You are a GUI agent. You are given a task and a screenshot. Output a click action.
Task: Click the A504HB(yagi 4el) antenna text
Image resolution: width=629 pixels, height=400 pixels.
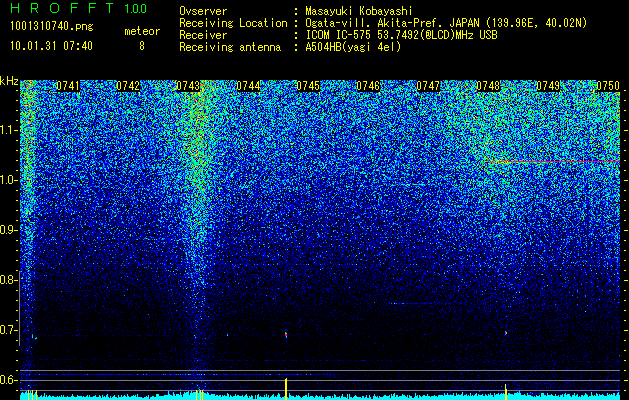(x=353, y=47)
